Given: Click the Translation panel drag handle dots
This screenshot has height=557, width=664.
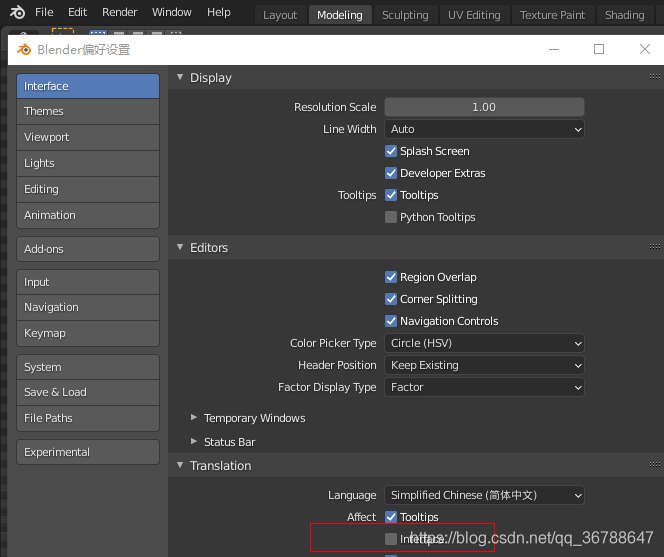Looking at the screenshot, I should (x=654, y=465).
